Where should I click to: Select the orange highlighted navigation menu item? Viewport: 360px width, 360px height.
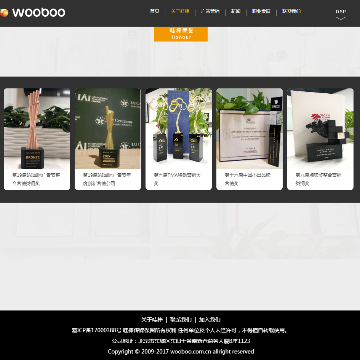pos(180,11)
